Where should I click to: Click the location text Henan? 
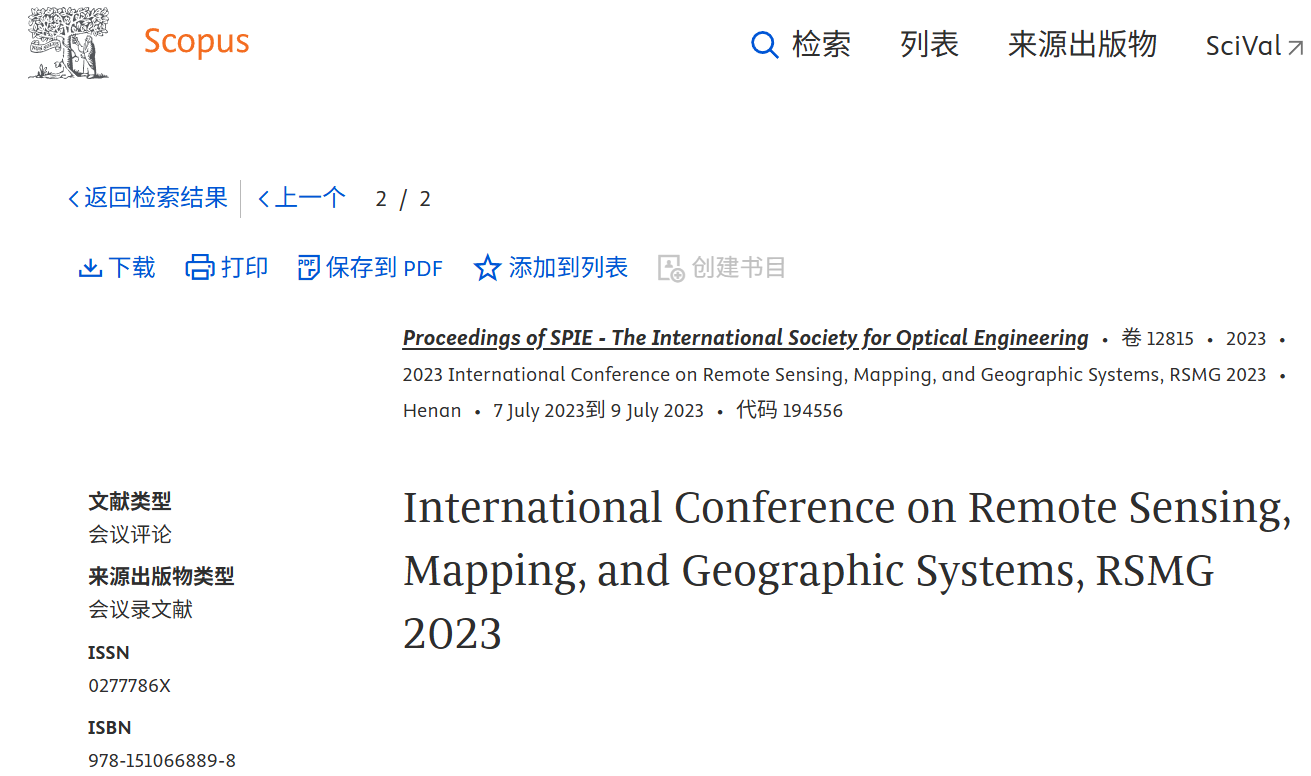pos(432,411)
